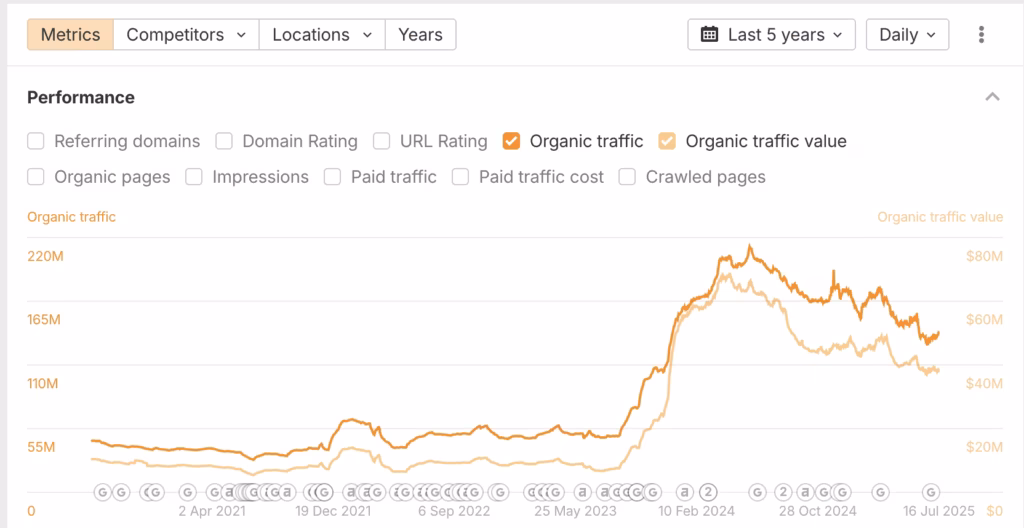1024x528 pixels.
Task: Open the three-dot more options menu
Action: point(981,35)
